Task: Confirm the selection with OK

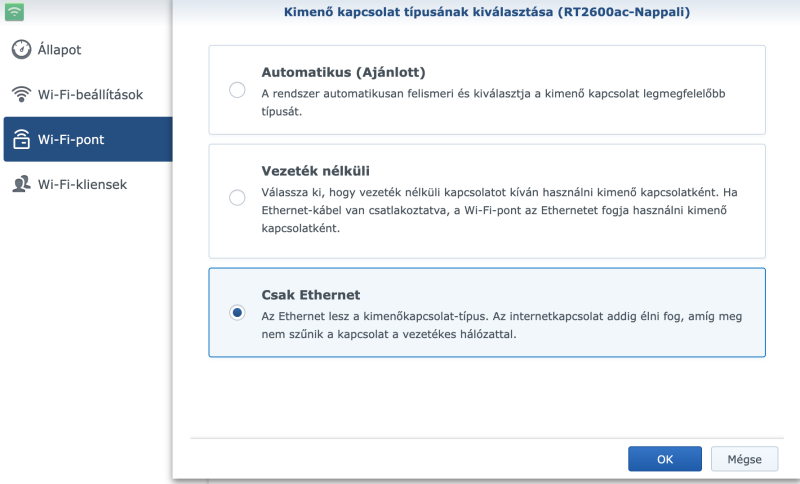Action: (665, 459)
